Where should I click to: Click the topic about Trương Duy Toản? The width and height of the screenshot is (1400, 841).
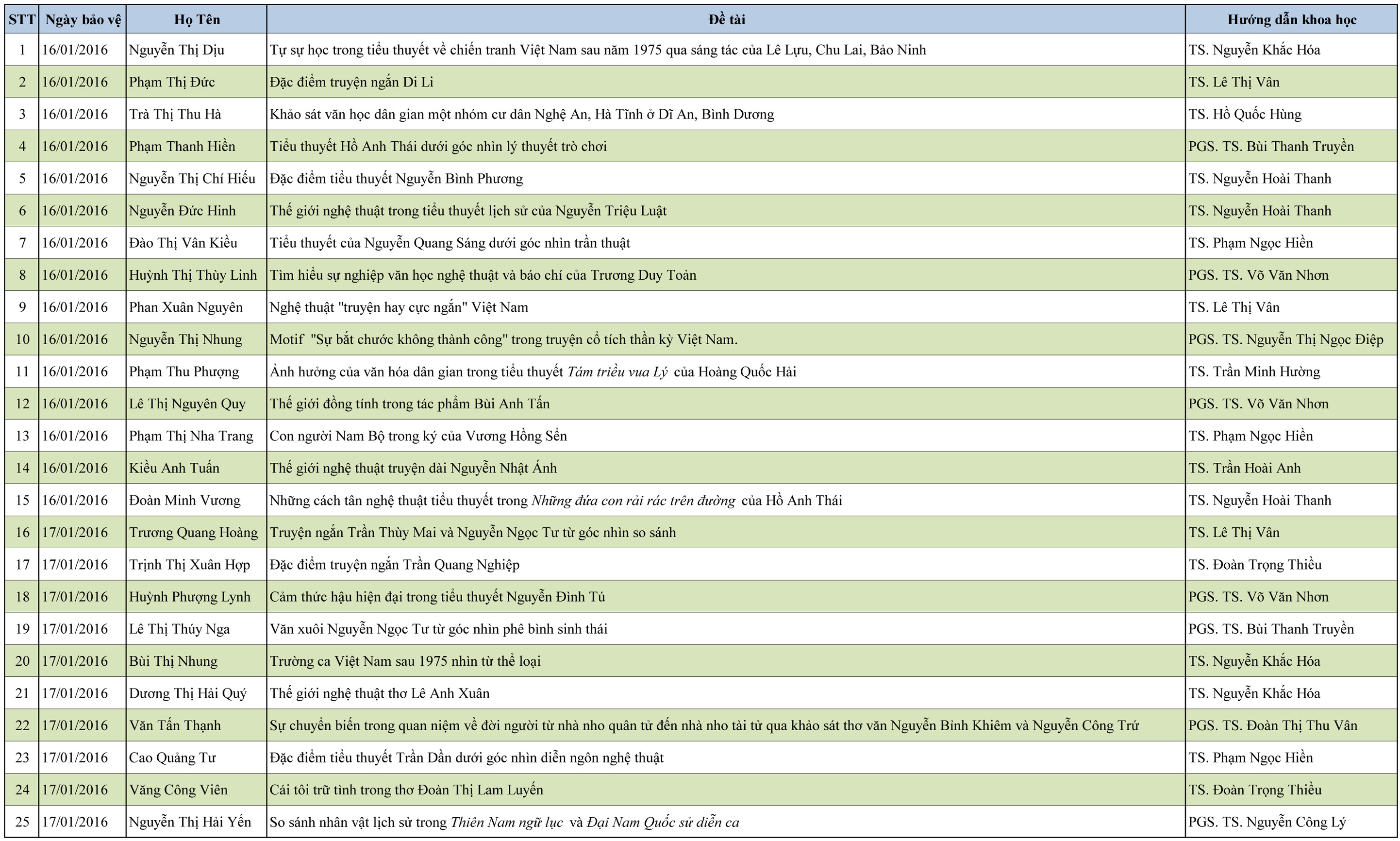[x=483, y=275]
